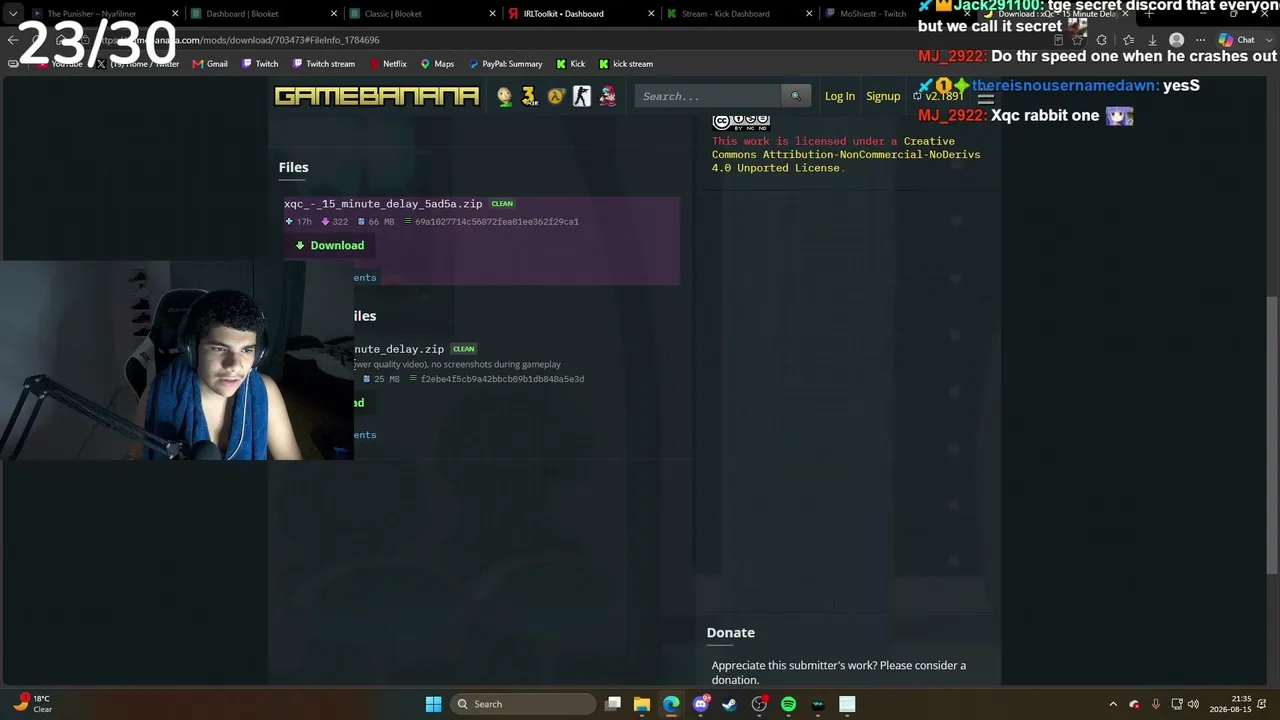Click the Files section heading
This screenshot has height=720, width=1280.
[294, 167]
